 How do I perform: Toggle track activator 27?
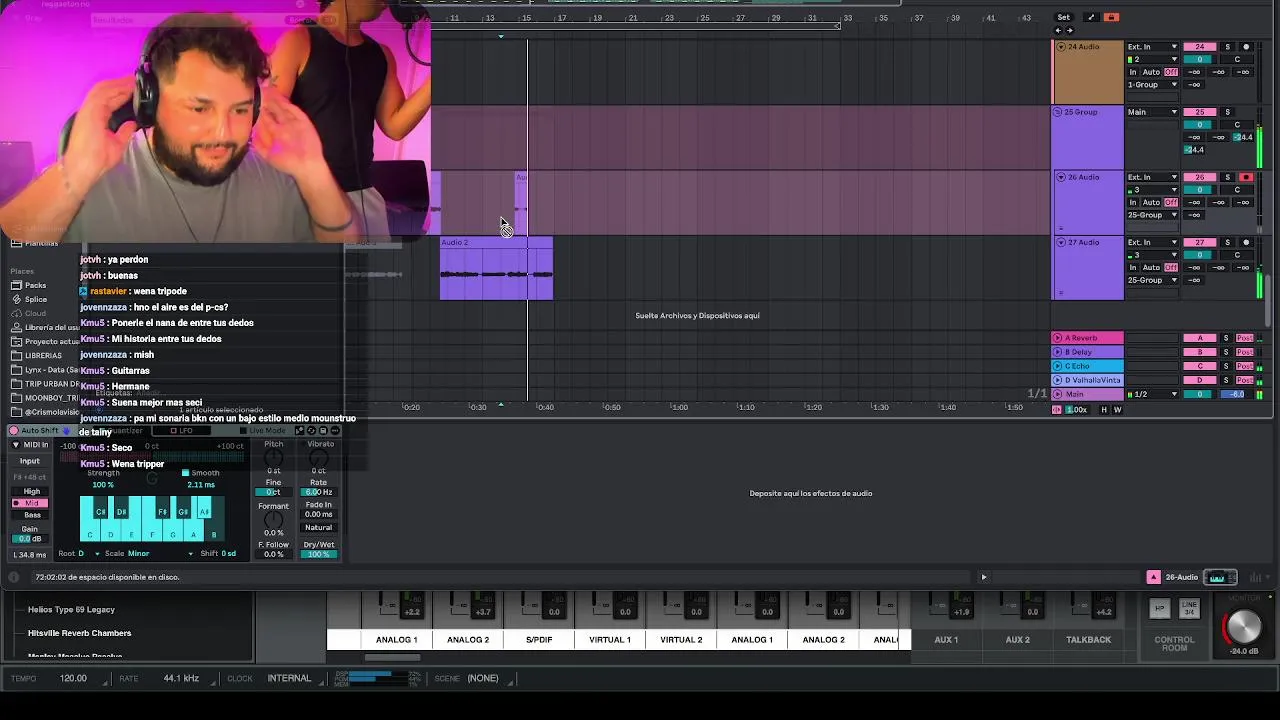1200,242
